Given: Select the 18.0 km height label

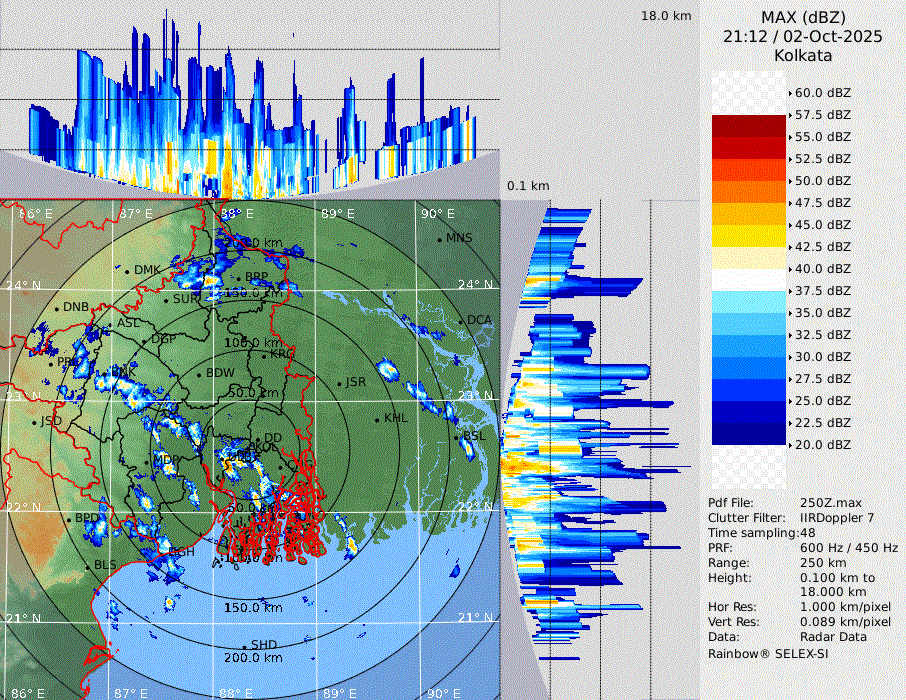Looking at the screenshot, I should [x=666, y=16].
